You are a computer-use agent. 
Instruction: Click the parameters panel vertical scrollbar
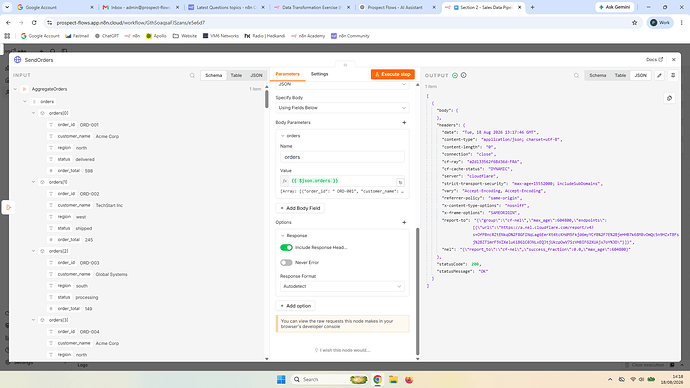(417, 290)
